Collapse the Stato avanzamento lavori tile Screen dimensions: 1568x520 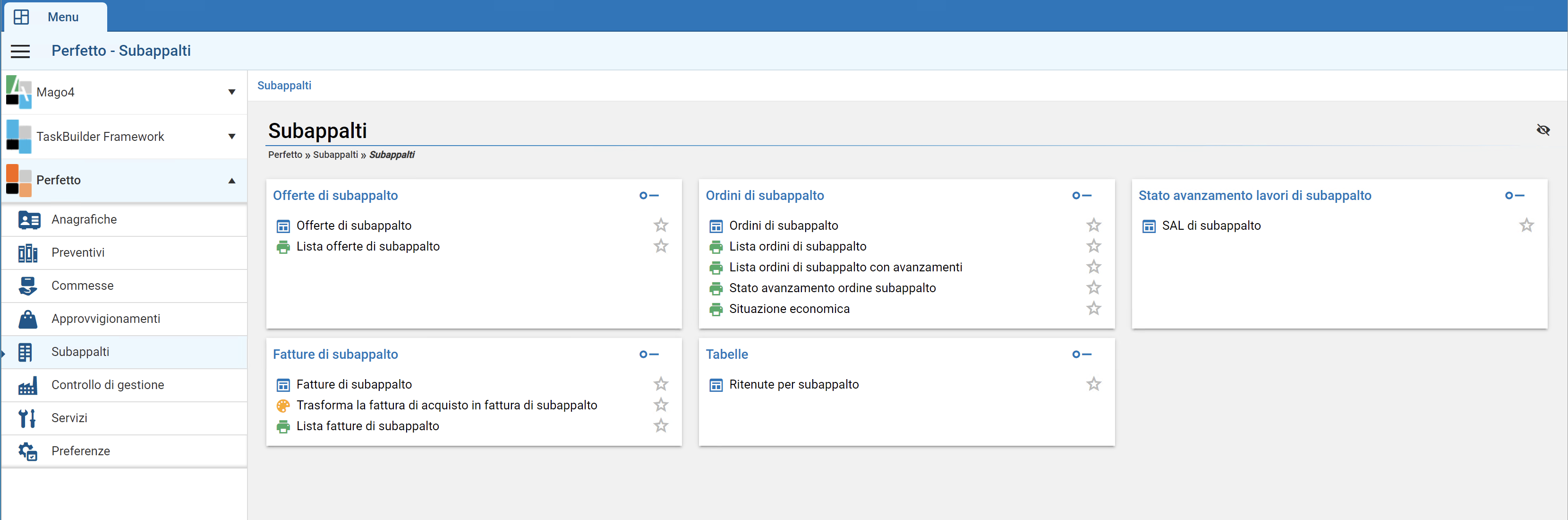pos(1515,196)
